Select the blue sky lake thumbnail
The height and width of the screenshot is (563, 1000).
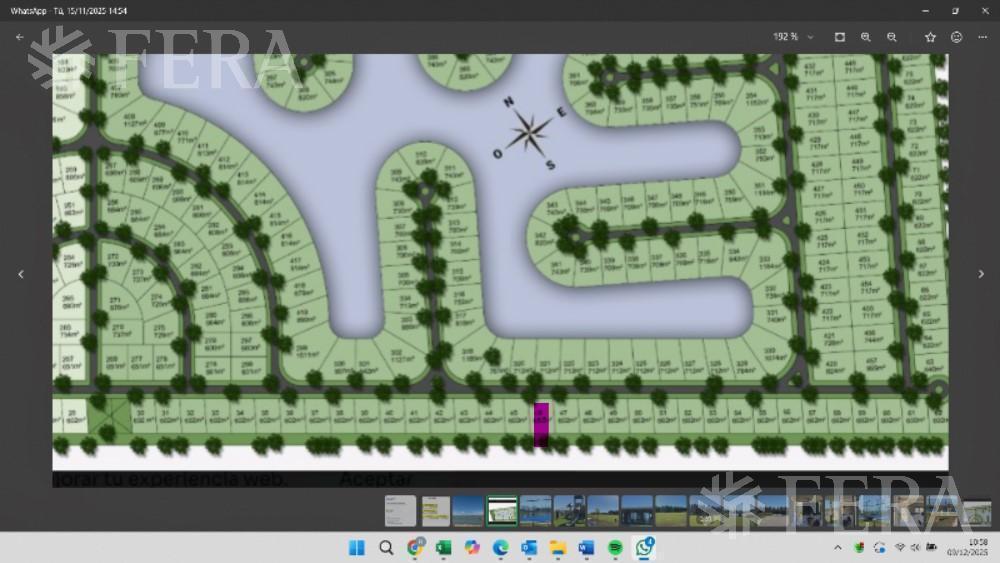(x=467, y=511)
